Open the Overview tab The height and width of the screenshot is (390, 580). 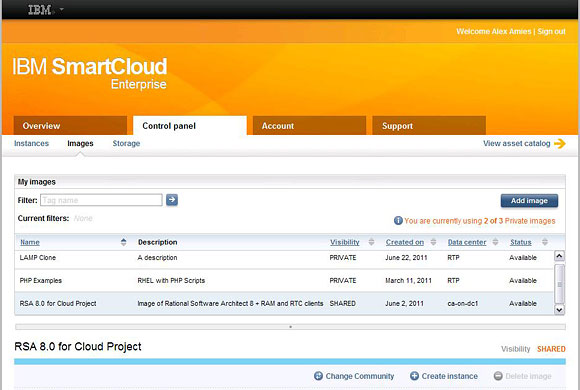[x=70, y=126]
